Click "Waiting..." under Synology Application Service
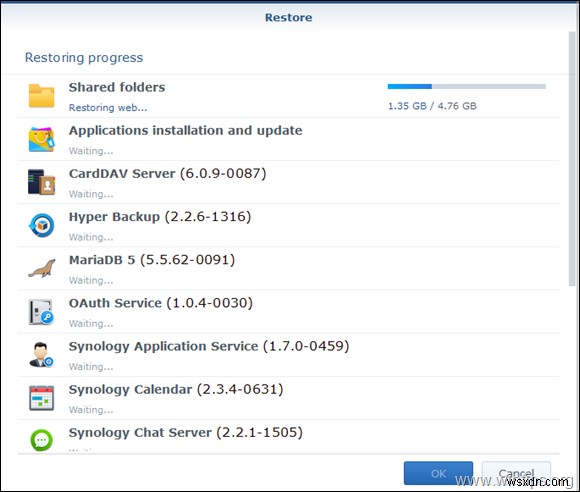The width and height of the screenshot is (580, 492). pos(91,367)
